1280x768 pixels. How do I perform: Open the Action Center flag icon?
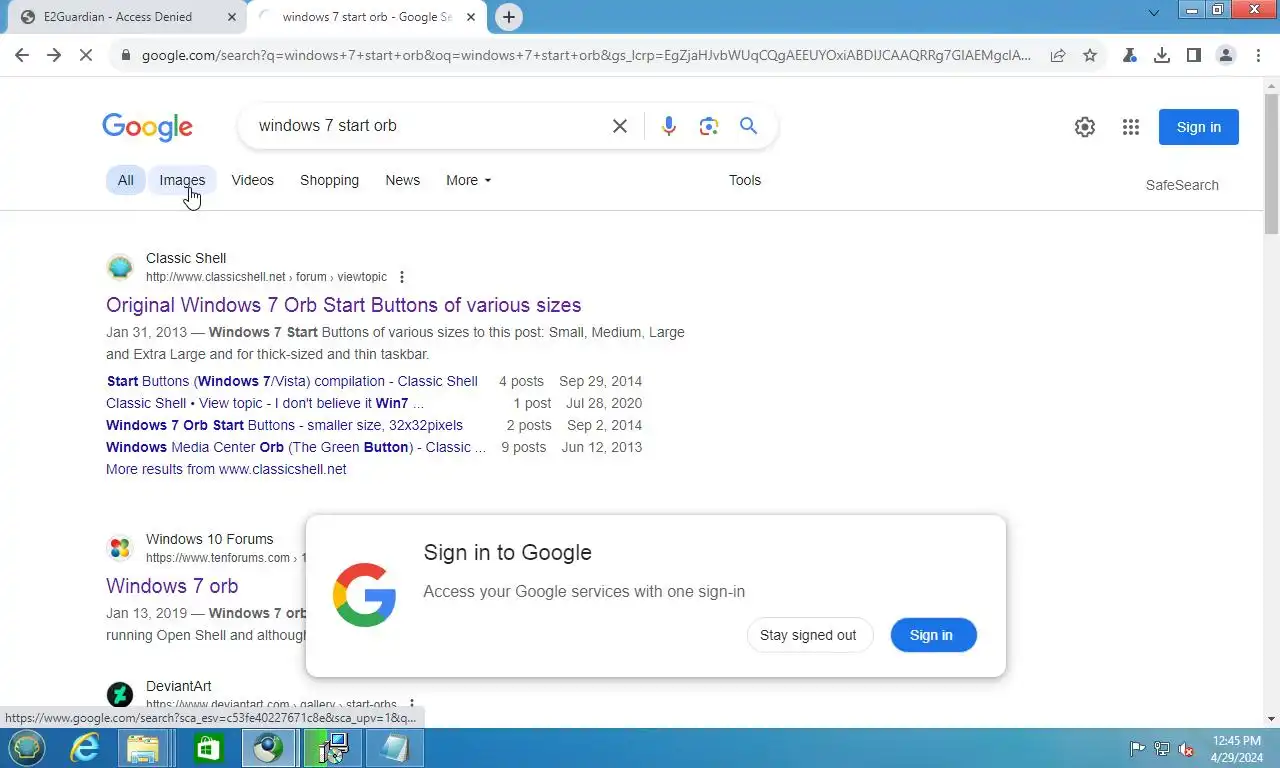[1138, 749]
